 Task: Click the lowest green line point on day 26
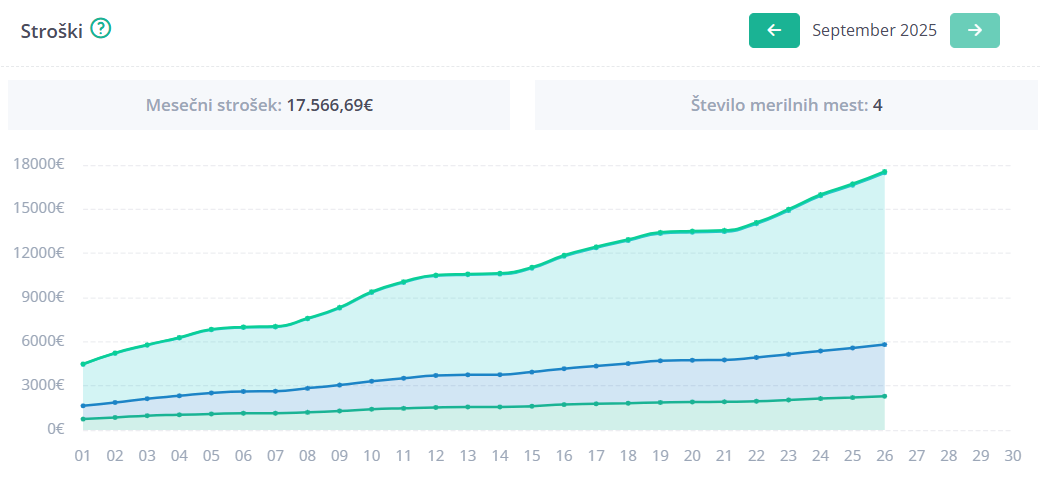[884, 396]
